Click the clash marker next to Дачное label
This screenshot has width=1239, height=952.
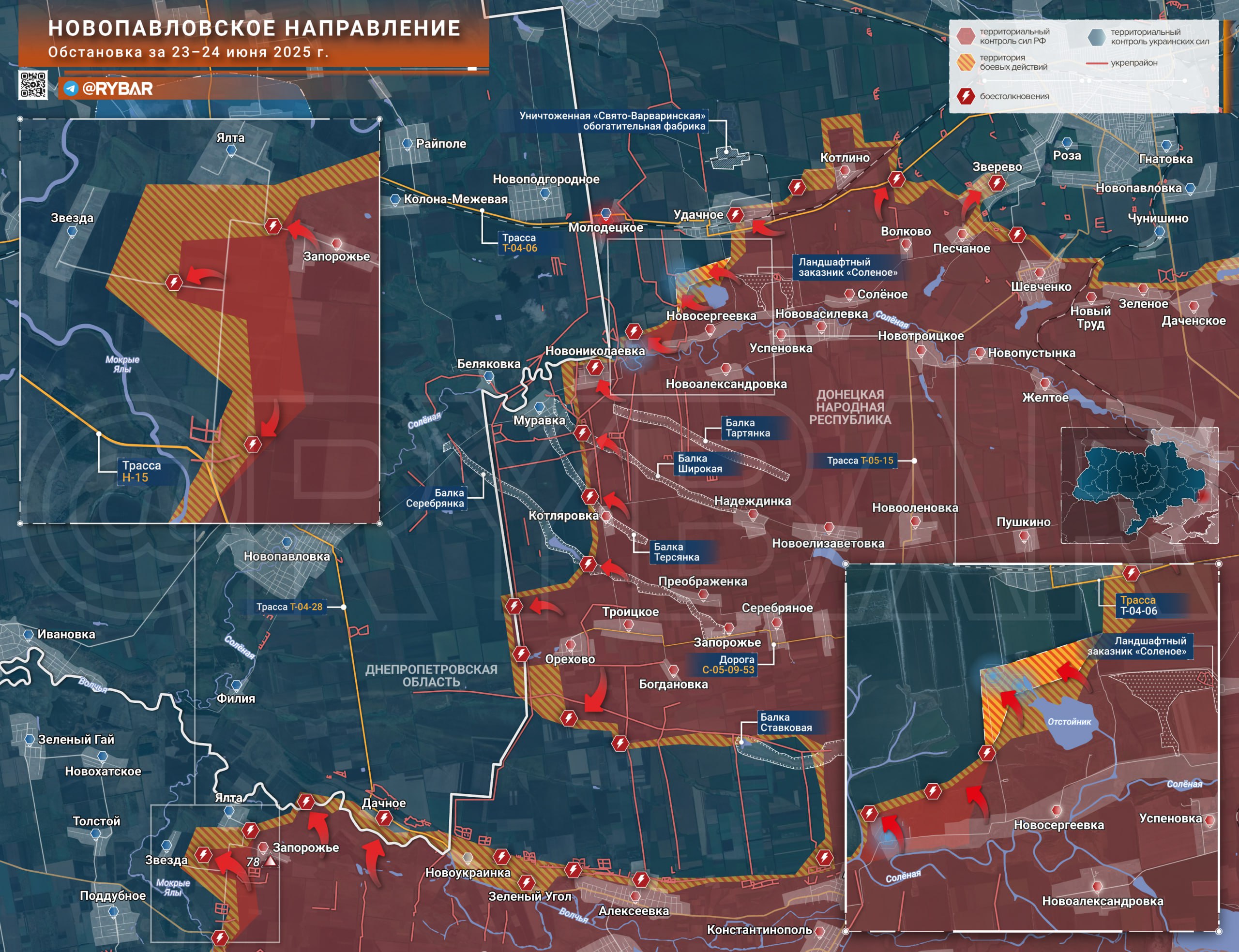click(x=384, y=818)
